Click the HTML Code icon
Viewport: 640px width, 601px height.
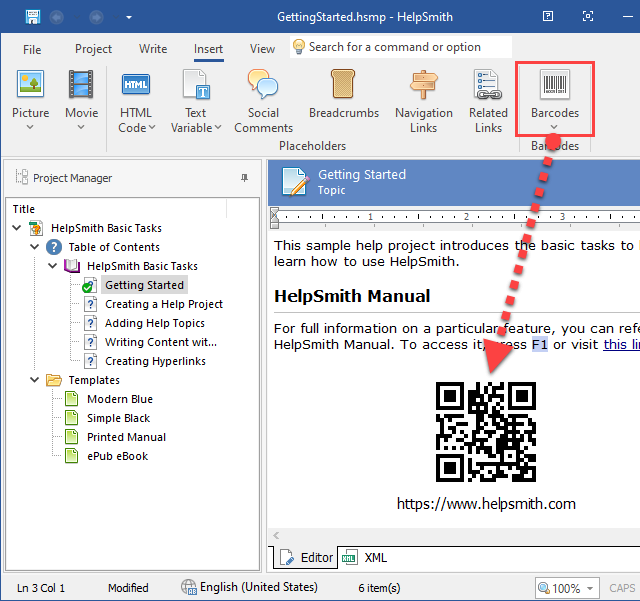(x=136, y=85)
